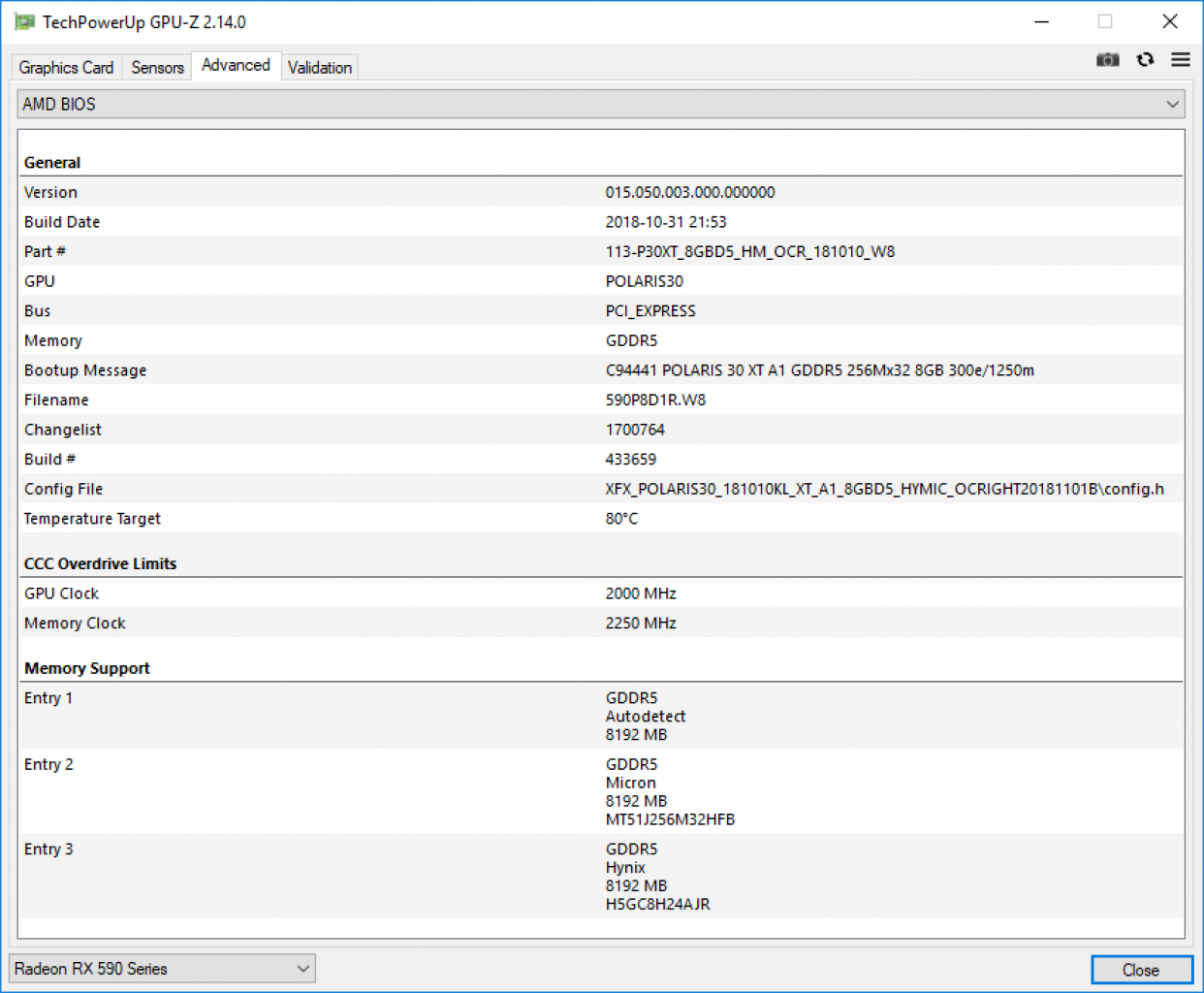Image resolution: width=1204 pixels, height=993 pixels.
Task: Select the Advanced tab
Action: click(x=236, y=65)
